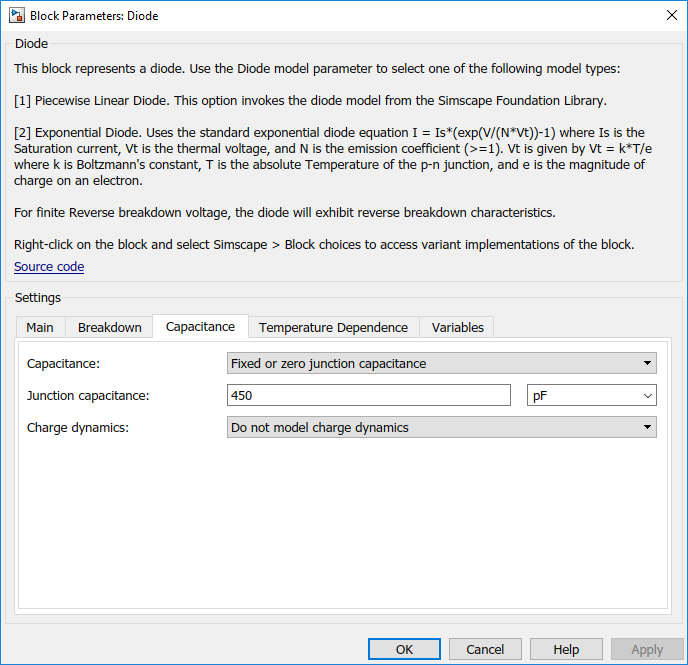Switch to the Main tab
This screenshot has width=688, height=665.
pyautogui.click(x=40, y=327)
